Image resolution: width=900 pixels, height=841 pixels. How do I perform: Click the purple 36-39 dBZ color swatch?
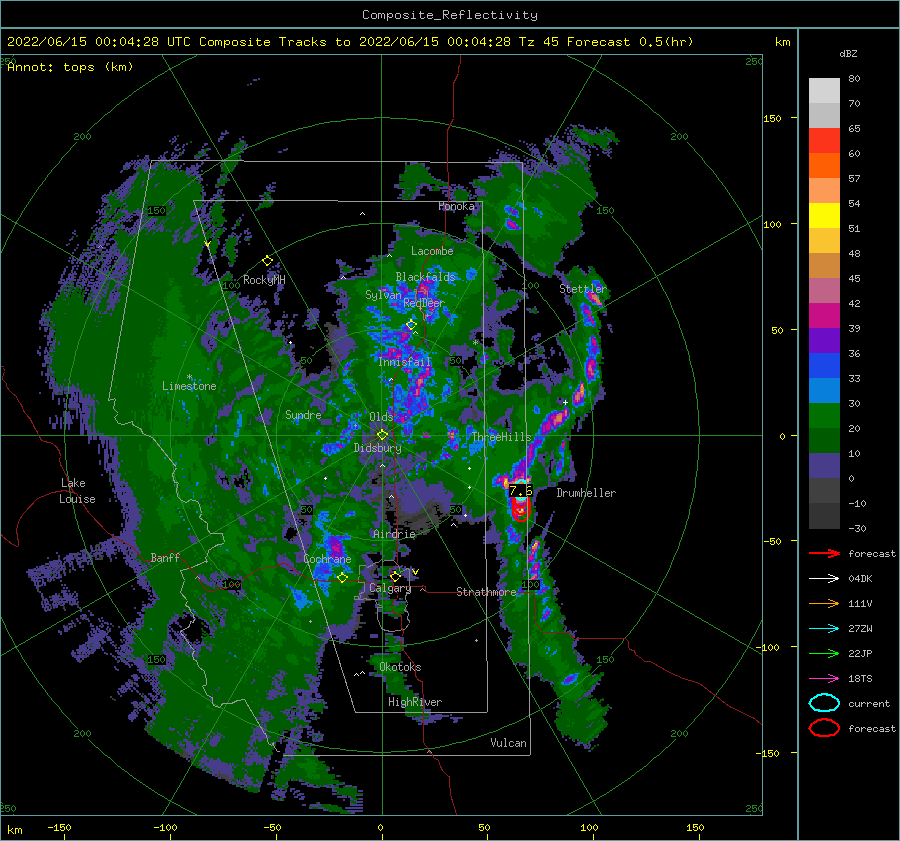coord(824,340)
